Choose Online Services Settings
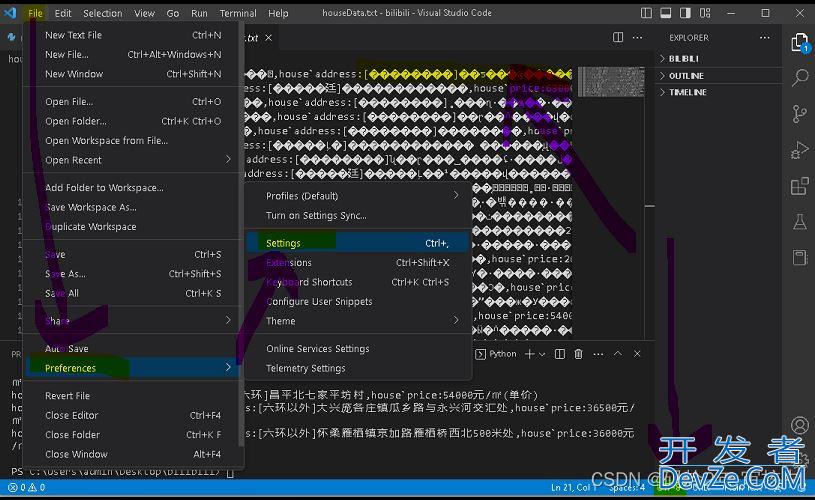 tap(358, 349)
